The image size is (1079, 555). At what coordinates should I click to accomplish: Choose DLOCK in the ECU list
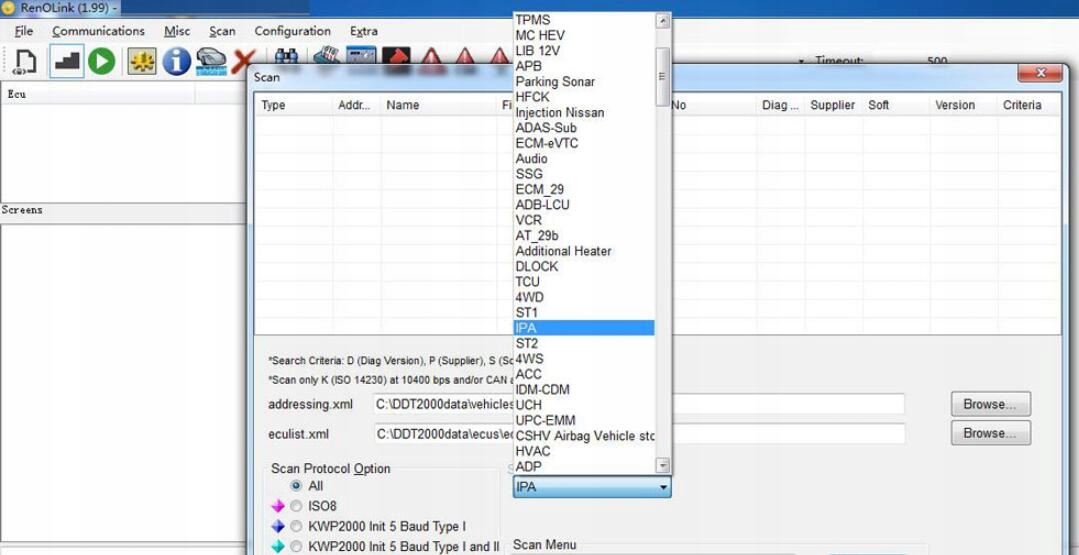[584, 266]
